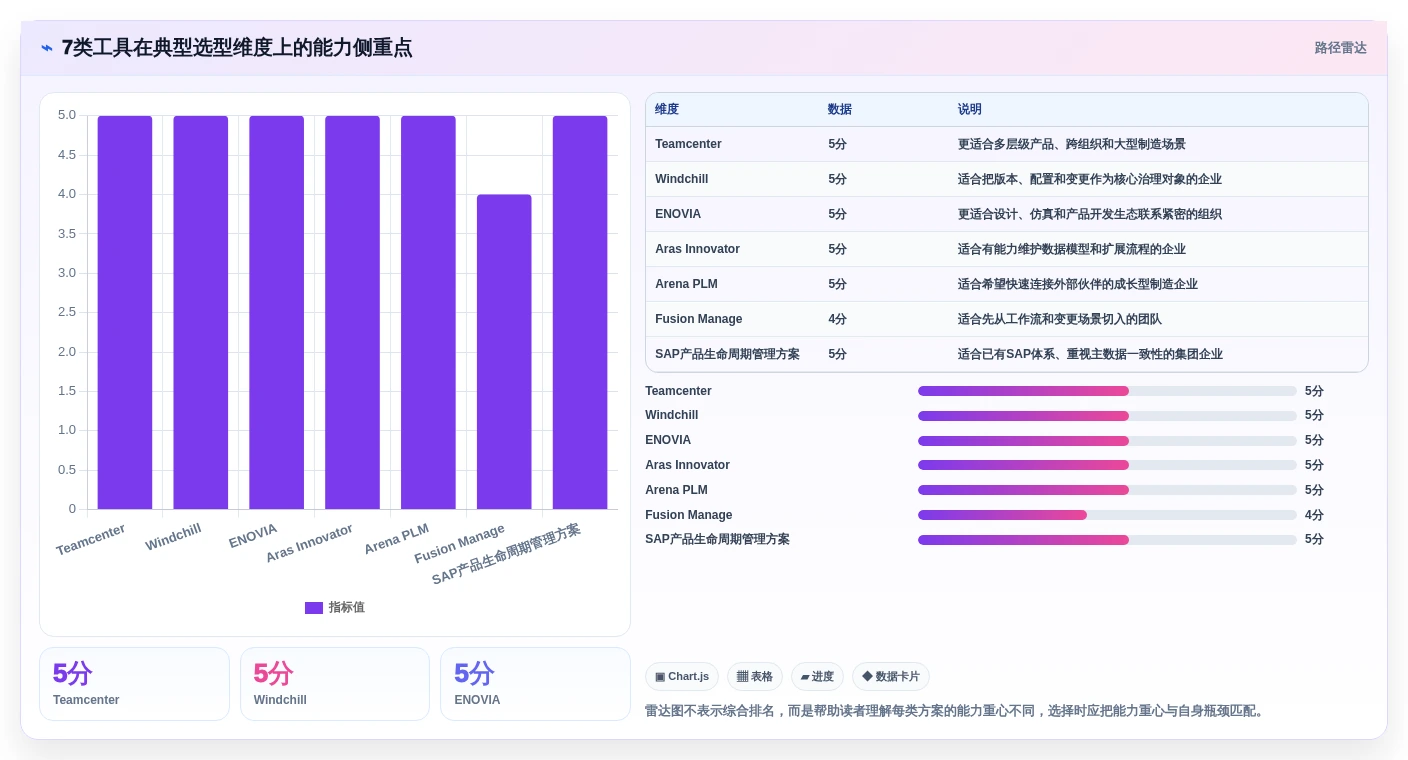Click the 4分 cell in Fusion Manage row

click(838, 319)
